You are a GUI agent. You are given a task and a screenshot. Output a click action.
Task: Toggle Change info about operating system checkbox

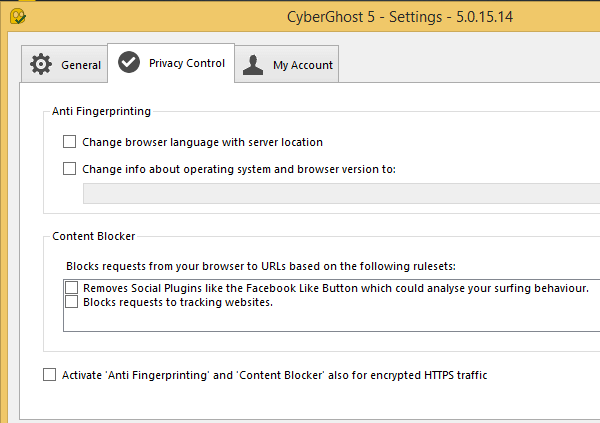coord(69,168)
